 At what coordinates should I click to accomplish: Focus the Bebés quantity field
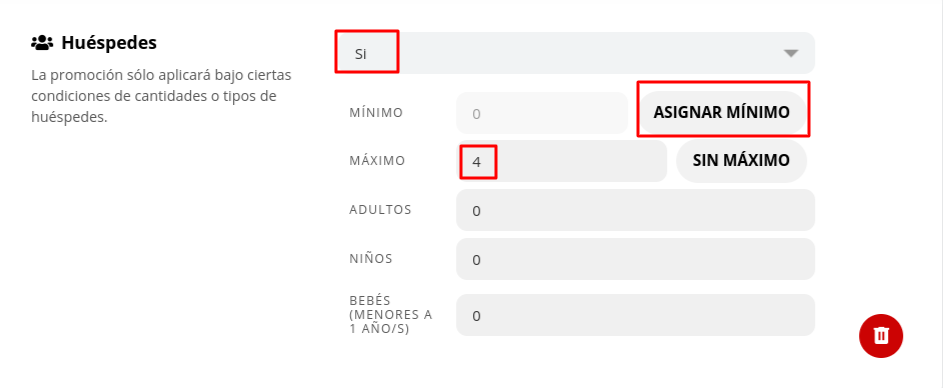635,315
